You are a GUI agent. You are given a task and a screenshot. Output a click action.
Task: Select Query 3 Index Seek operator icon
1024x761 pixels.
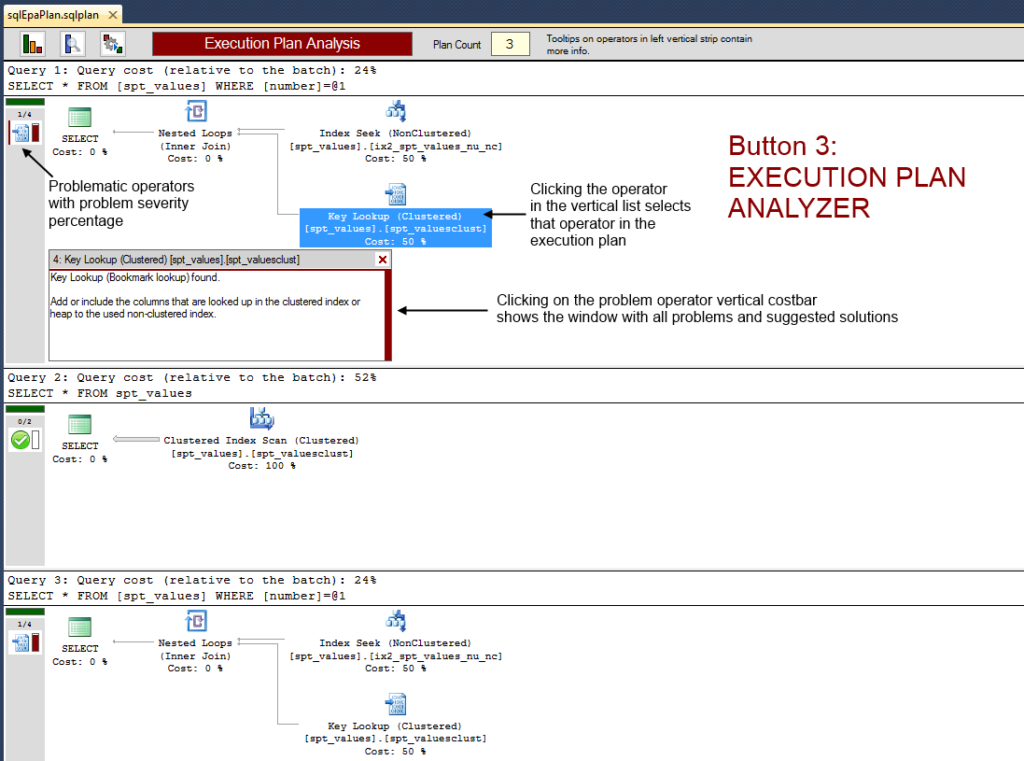395,621
